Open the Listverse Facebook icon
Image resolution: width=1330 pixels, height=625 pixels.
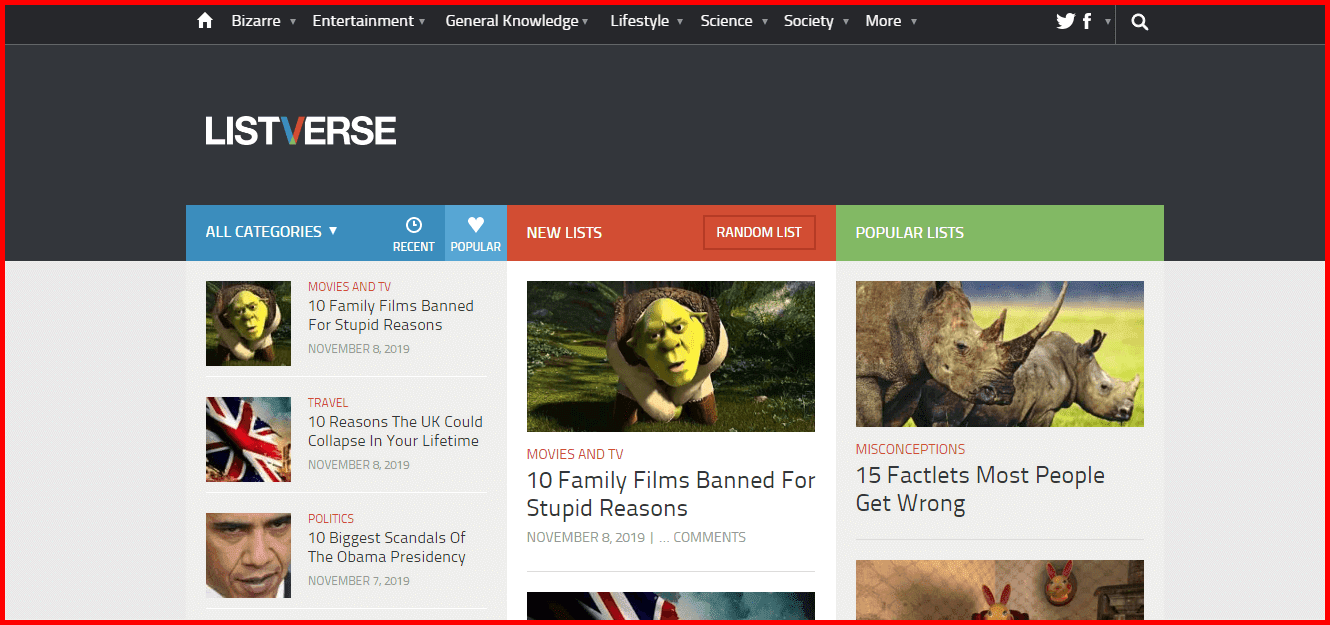[x=1087, y=21]
